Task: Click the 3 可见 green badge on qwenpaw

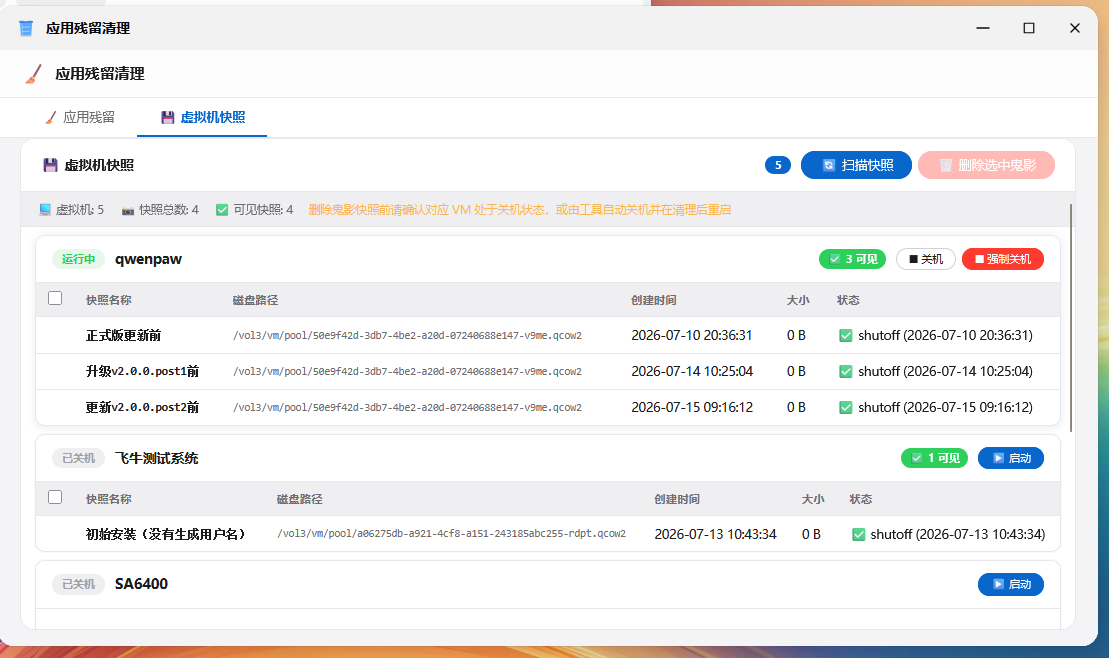Action: point(852,259)
